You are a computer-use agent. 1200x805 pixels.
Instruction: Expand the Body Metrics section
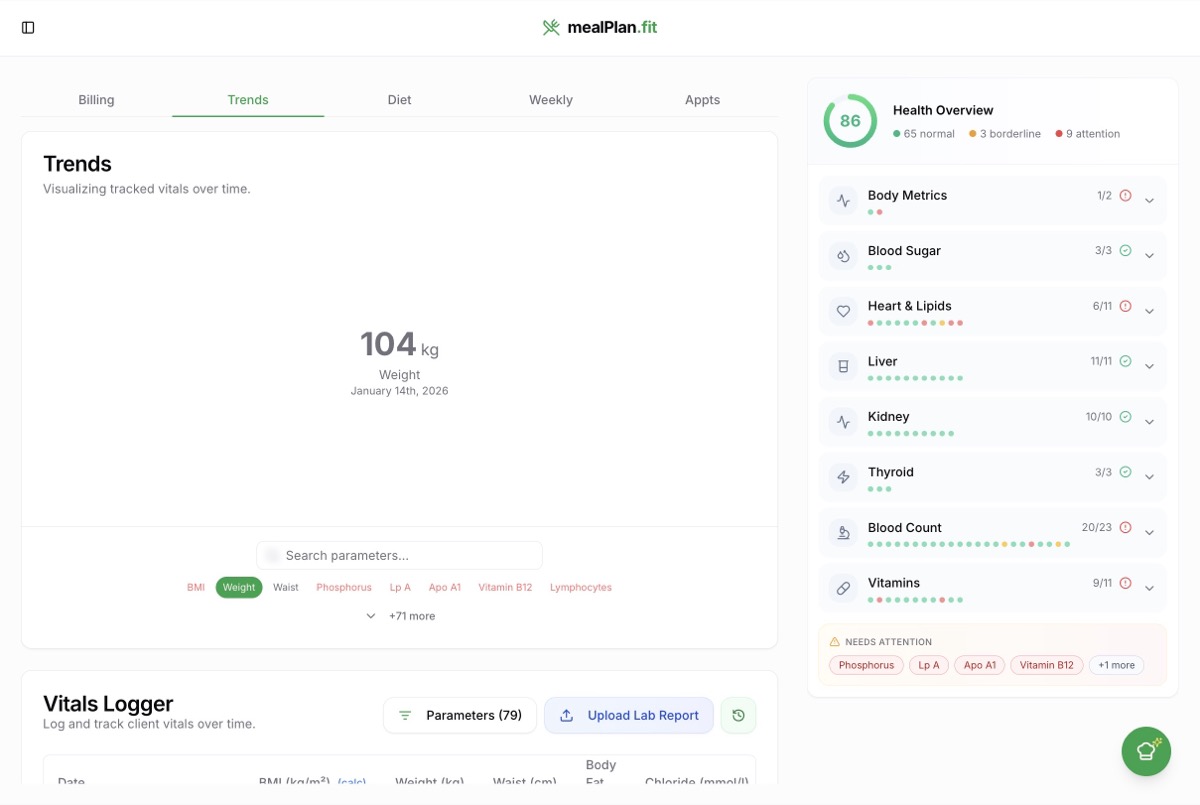click(1149, 201)
